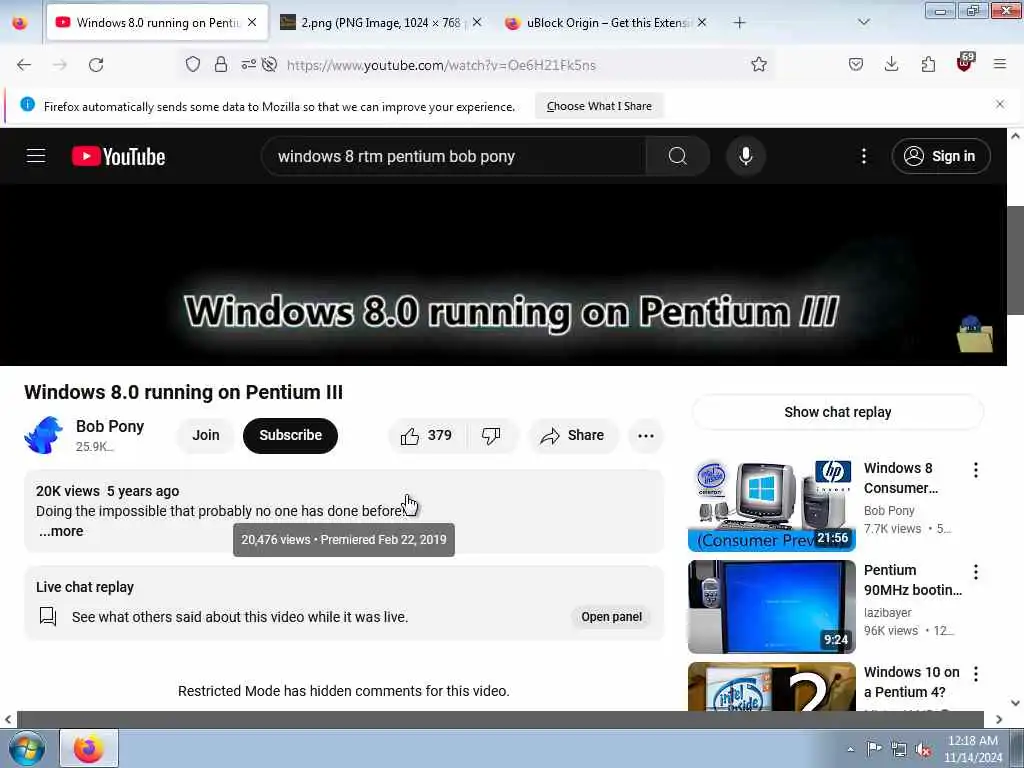
Task: Click the '20K views' text in description
Action: pos(68,491)
